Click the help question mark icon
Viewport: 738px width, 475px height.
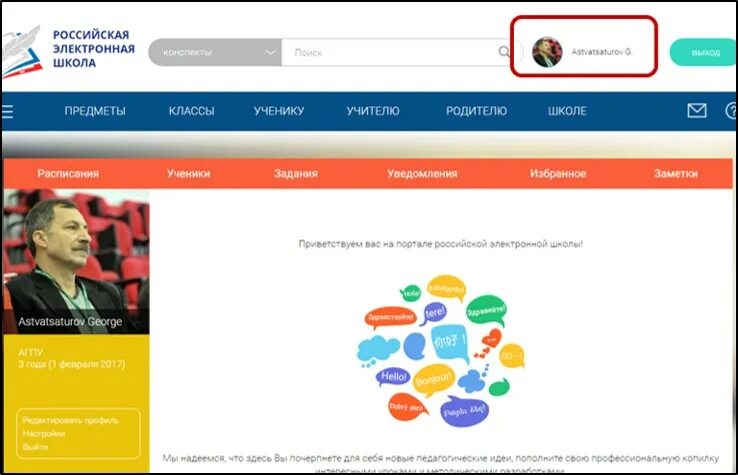coord(731,111)
